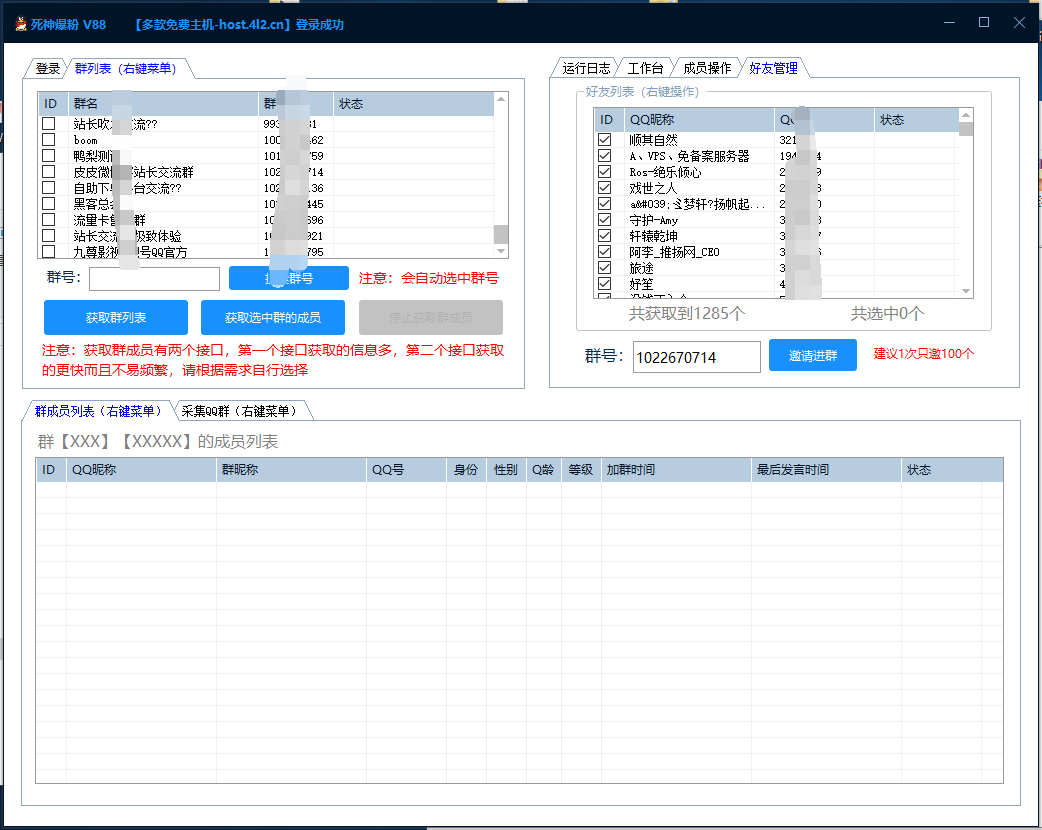The image size is (1042, 830).
Task: Click the 获取群列表 button
Action: coord(116,317)
